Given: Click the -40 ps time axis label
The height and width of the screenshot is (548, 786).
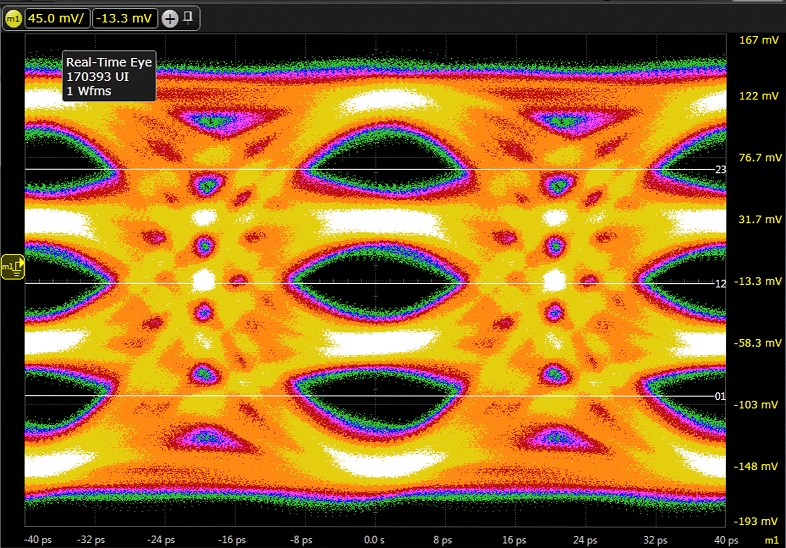Looking at the screenshot, I should coord(38,540).
